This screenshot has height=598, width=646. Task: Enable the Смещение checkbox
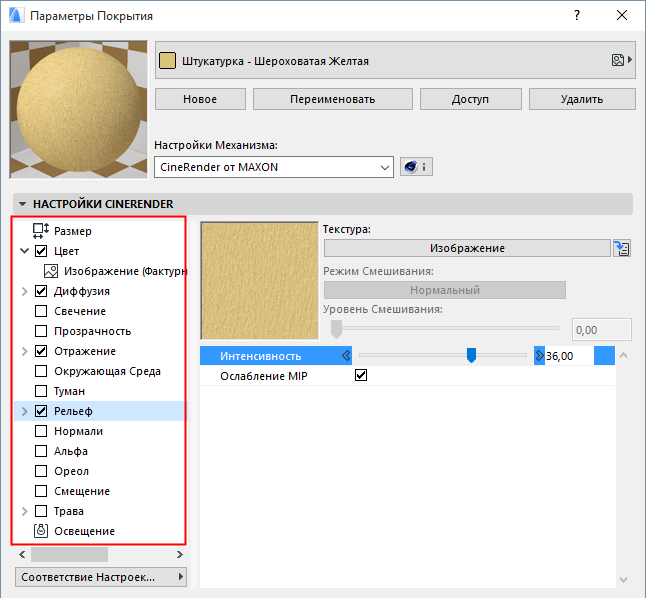coord(41,491)
